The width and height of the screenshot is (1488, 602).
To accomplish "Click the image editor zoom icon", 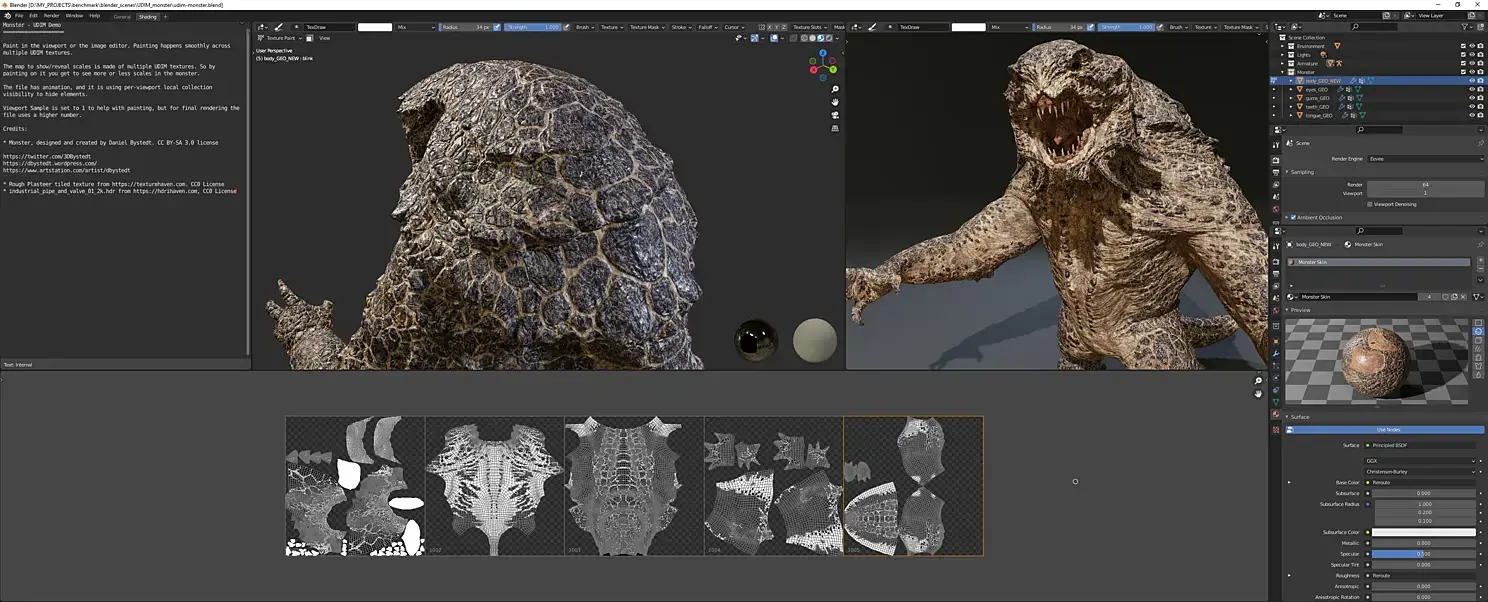I will (1258, 381).
